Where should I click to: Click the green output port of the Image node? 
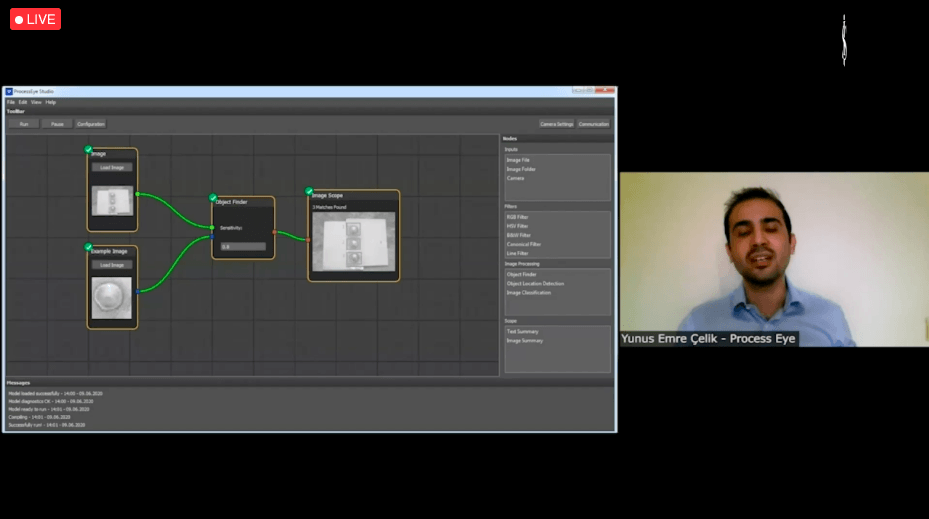(138, 194)
